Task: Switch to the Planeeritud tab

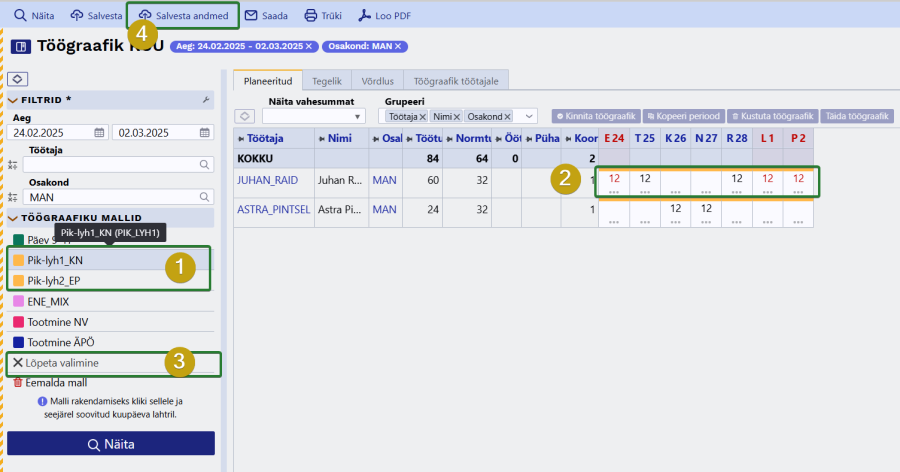Action: pos(268,81)
